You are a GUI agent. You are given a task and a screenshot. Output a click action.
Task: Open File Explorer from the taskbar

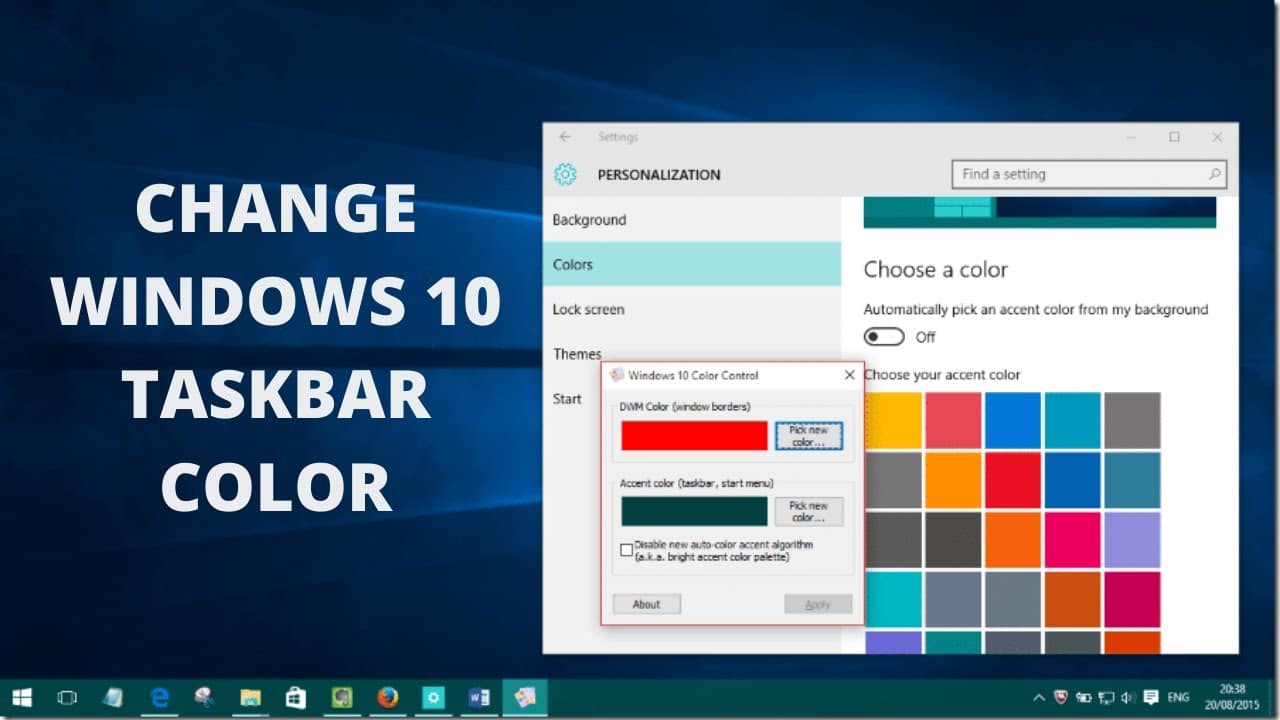(x=250, y=697)
